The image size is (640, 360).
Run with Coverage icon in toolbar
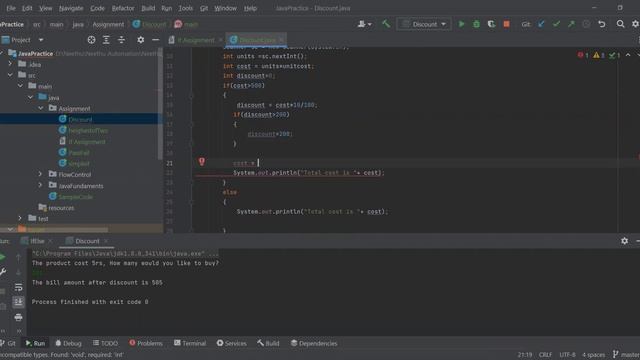pos(491,24)
